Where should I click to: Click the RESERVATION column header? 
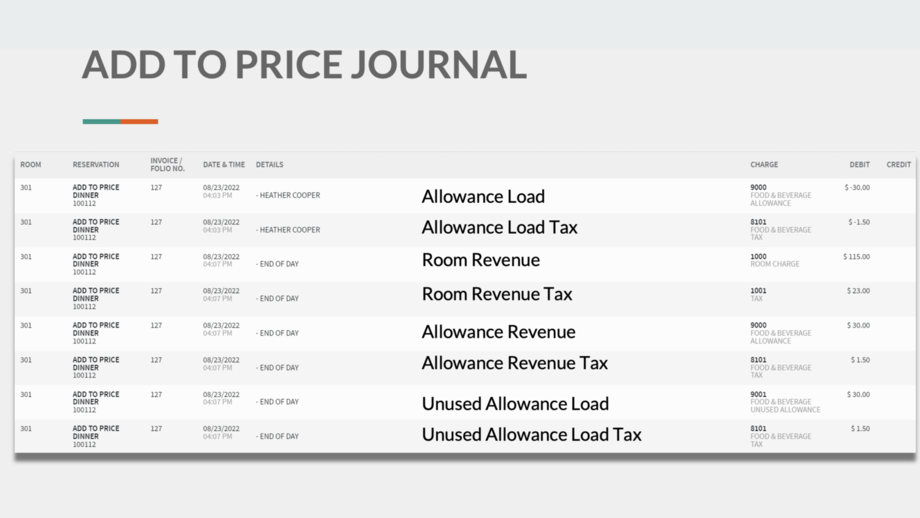96,165
